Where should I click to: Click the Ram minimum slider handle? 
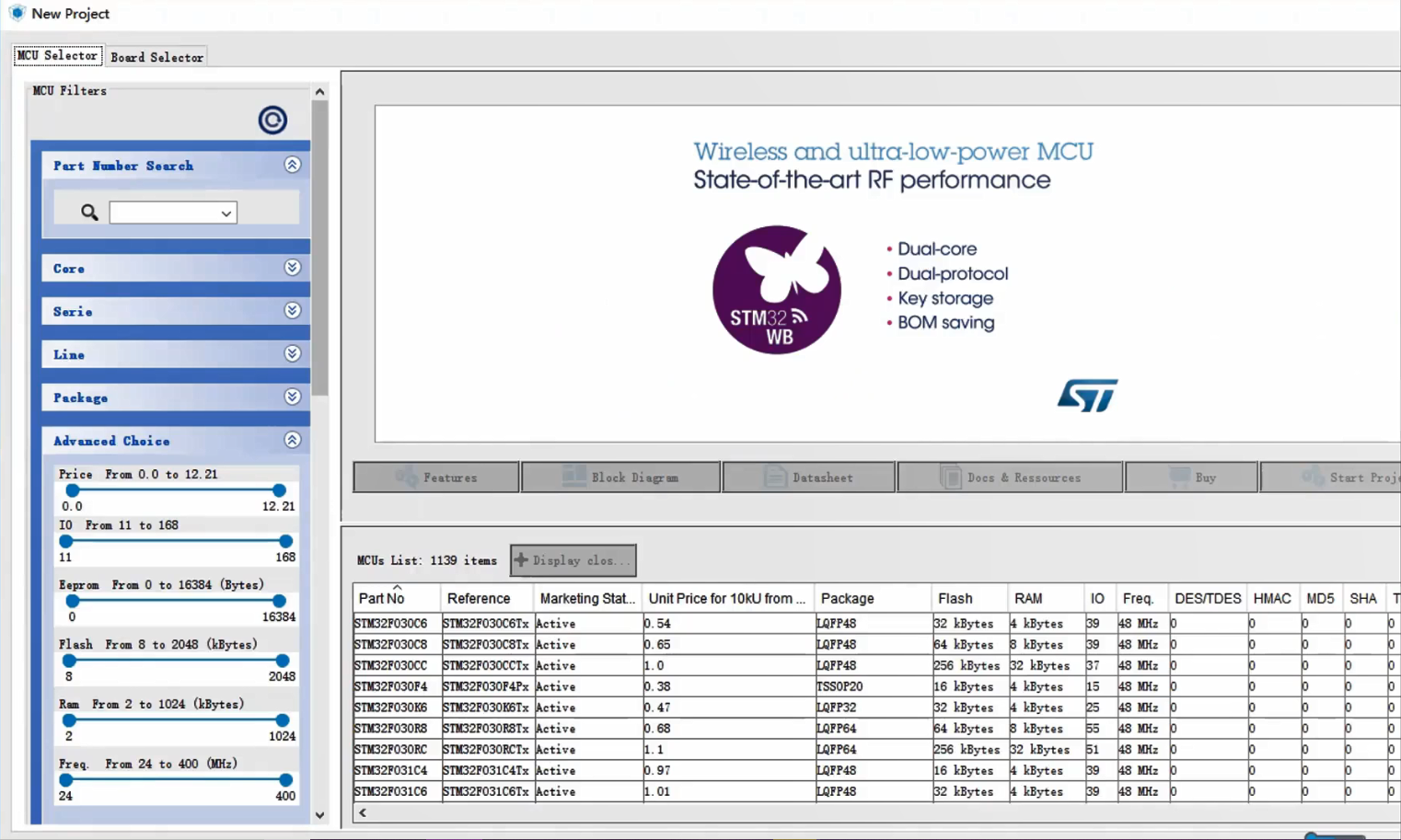(x=69, y=720)
